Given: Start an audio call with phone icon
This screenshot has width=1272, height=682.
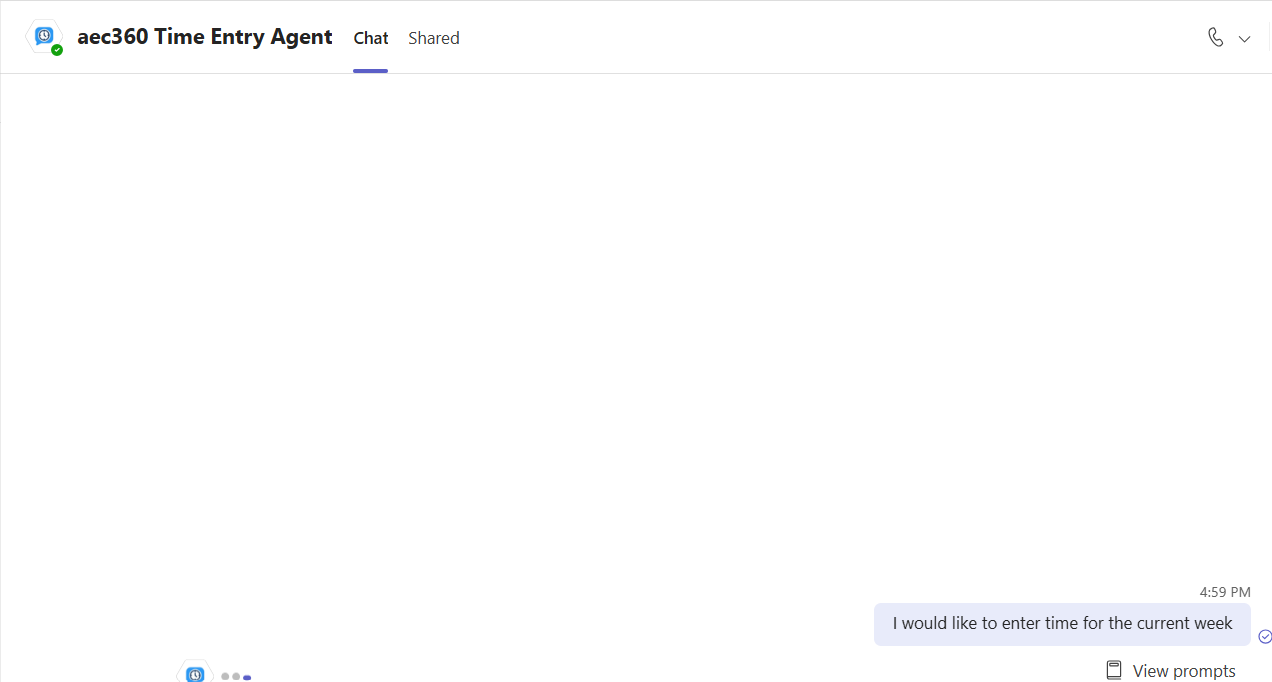Looking at the screenshot, I should pyautogui.click(x=1215, y=38).
